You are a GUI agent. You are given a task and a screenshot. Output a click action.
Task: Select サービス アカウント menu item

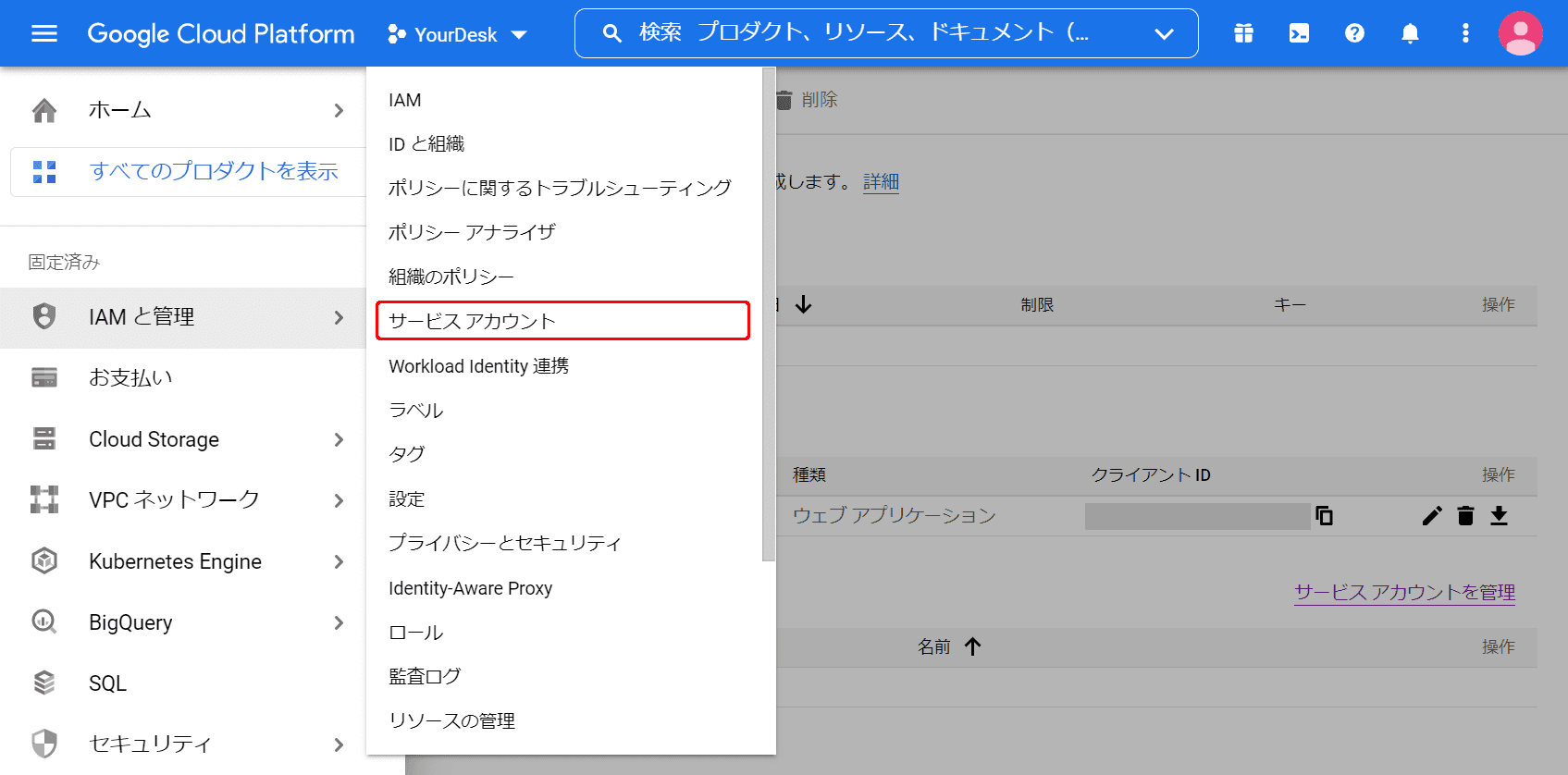tap(562, 321)
